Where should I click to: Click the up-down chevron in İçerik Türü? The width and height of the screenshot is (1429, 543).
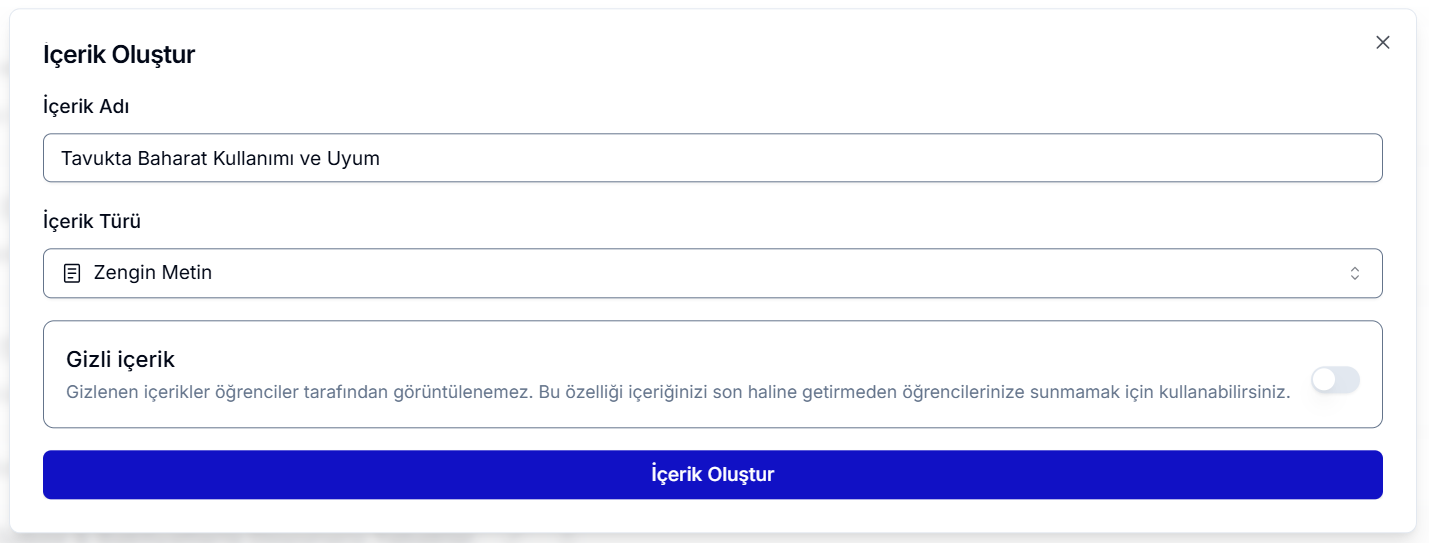[1355, 273]
